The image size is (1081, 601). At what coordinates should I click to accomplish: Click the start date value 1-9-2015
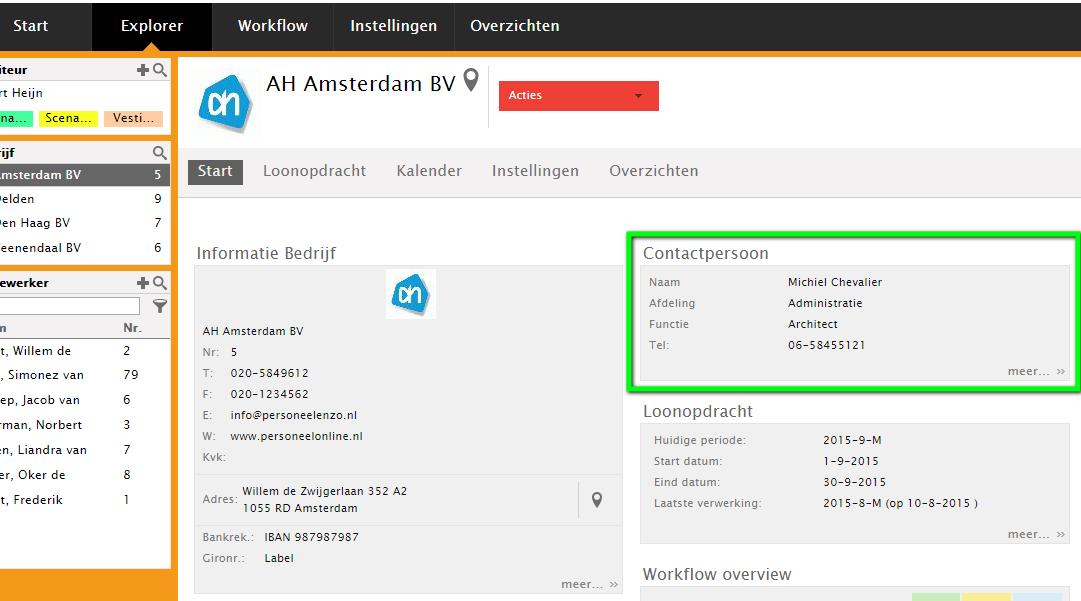(851, 461)
